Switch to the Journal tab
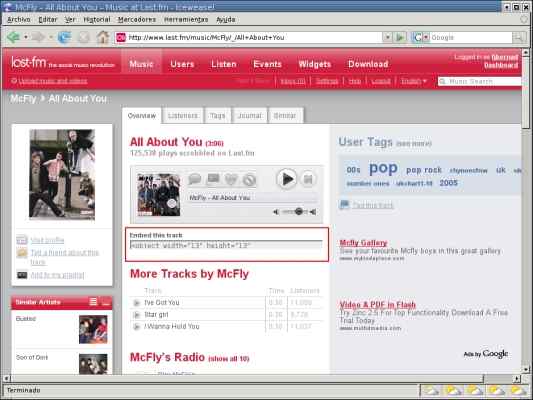This screenshot has width=533, height=400. [x=250, y=116]
